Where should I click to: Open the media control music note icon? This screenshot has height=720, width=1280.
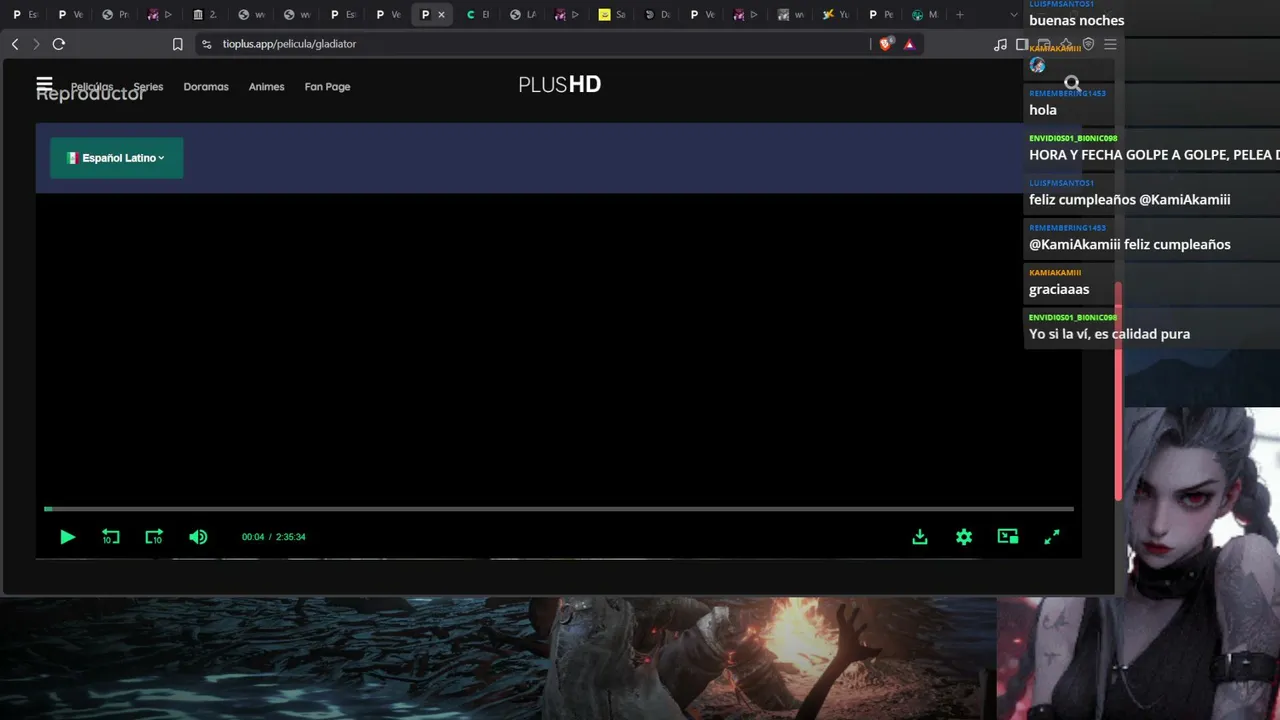click(x=1000, y=44)
